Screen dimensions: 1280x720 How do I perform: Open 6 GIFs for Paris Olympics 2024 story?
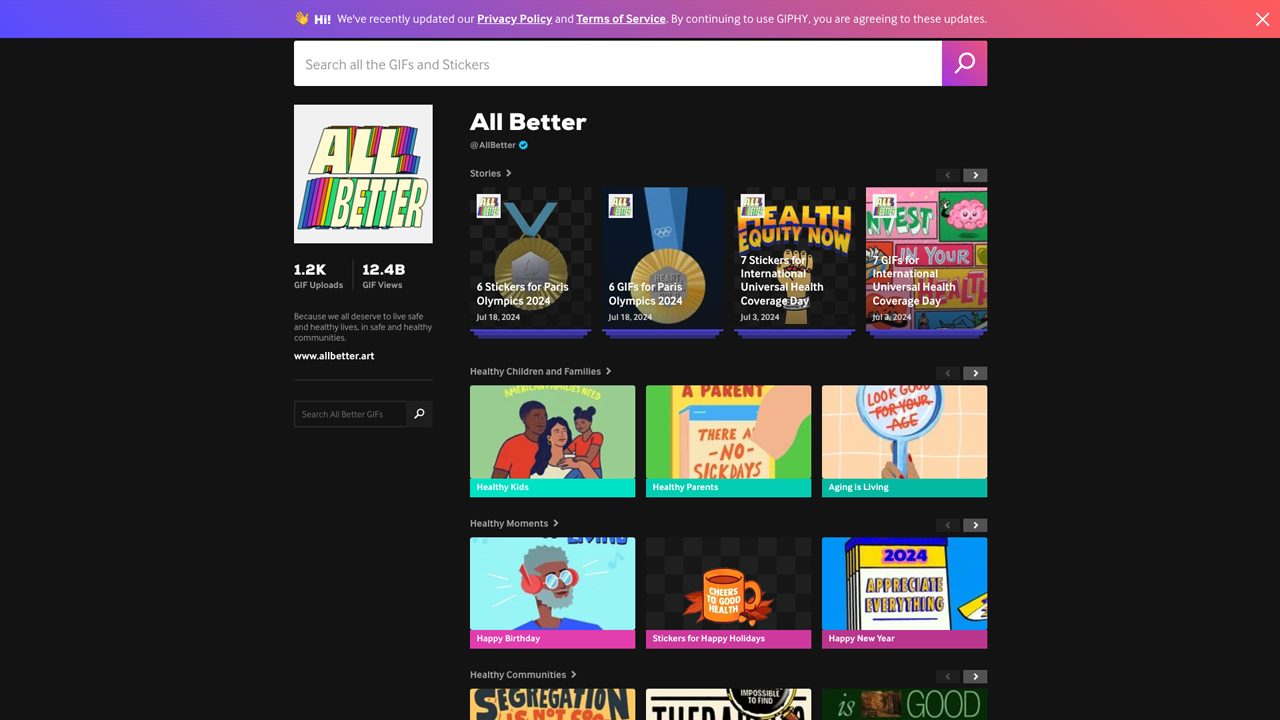(662, 263)
